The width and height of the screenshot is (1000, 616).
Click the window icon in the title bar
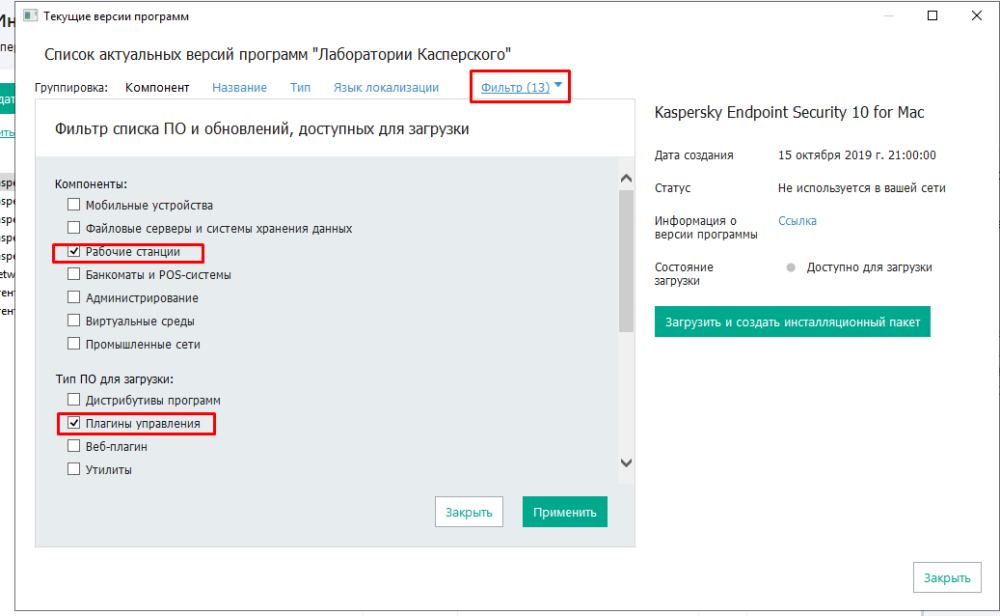[31, 16]
